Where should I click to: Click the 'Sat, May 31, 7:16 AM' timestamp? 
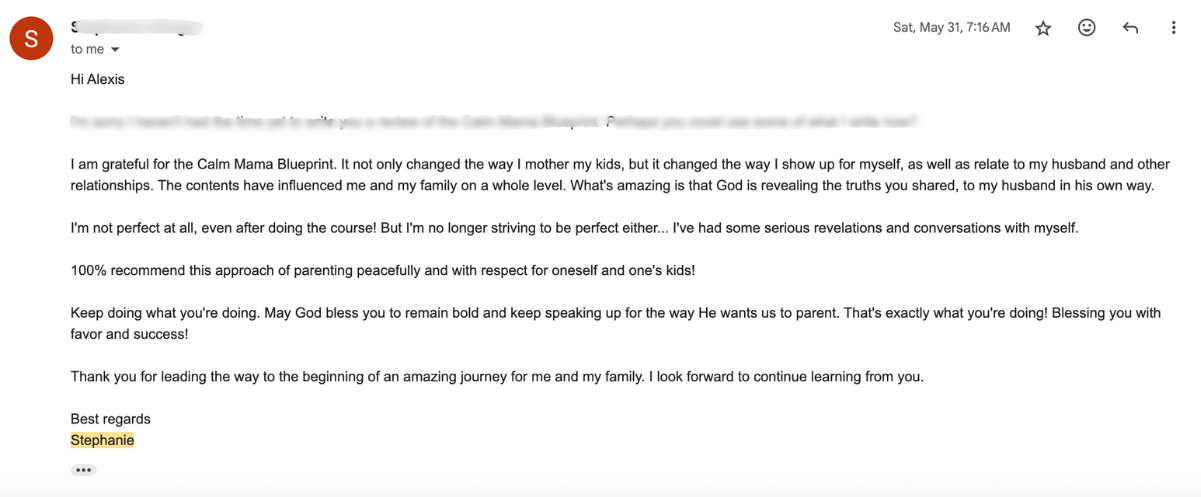tap(951, 28)
